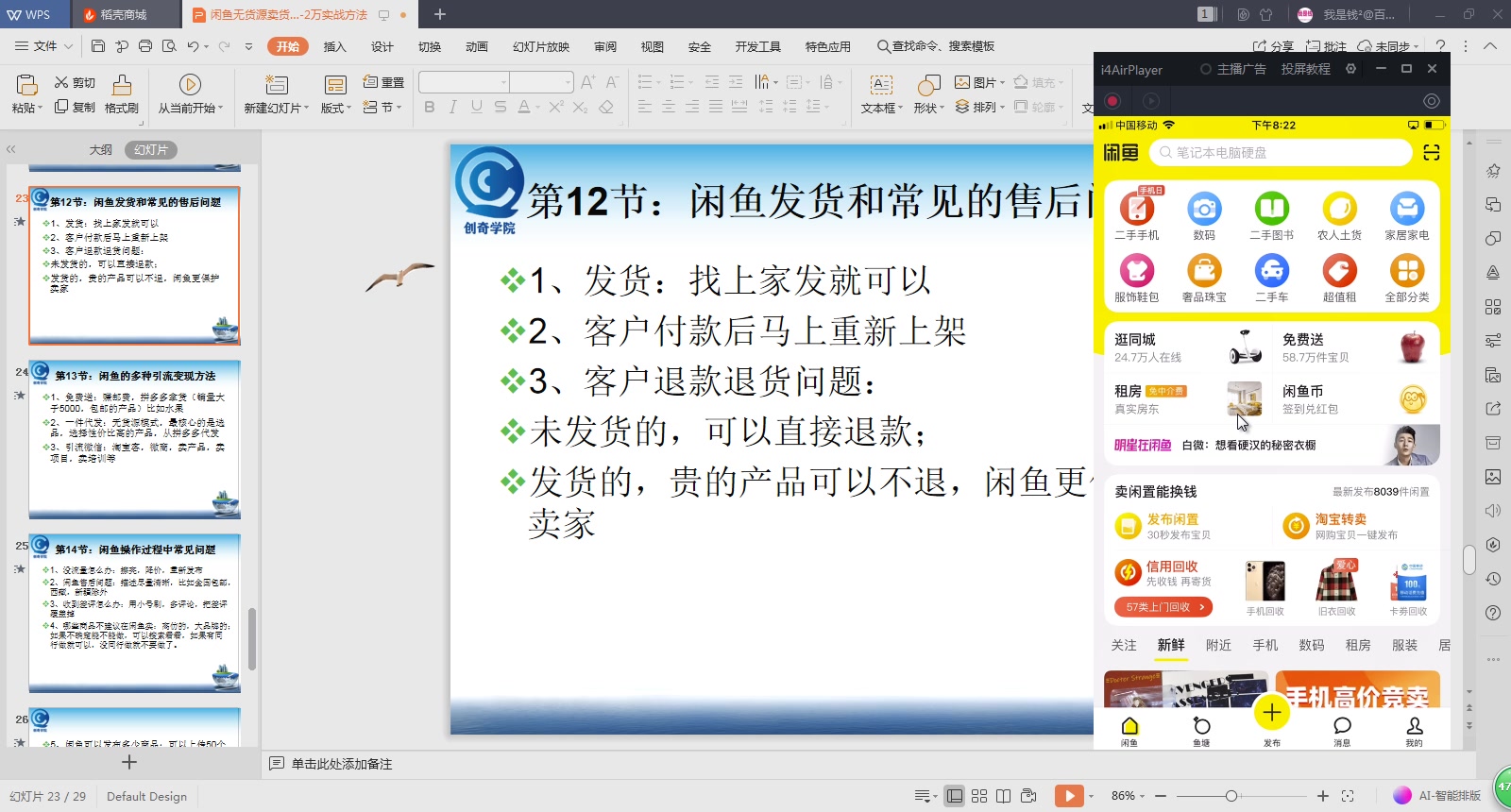The width and height of the screenshot is (1511, 812).
Task: Click the Paste icon in ribbon
Action: [26, 85]
